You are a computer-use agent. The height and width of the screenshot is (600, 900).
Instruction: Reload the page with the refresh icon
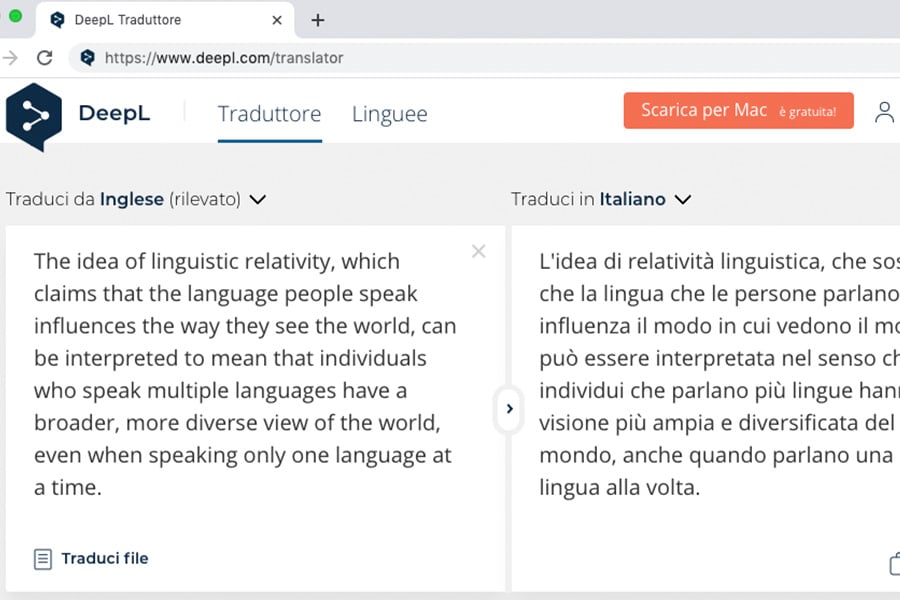click(x=44, y=58)
